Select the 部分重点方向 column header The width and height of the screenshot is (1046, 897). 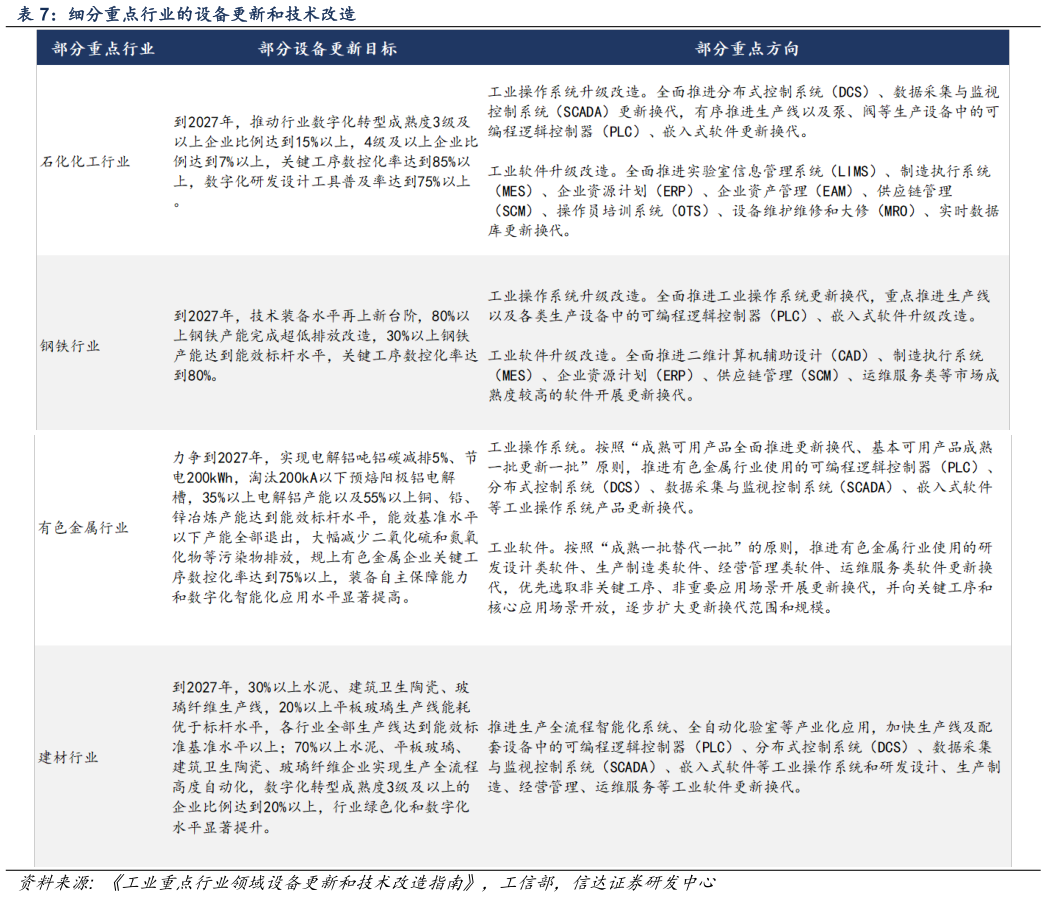(x=747, y=49)
